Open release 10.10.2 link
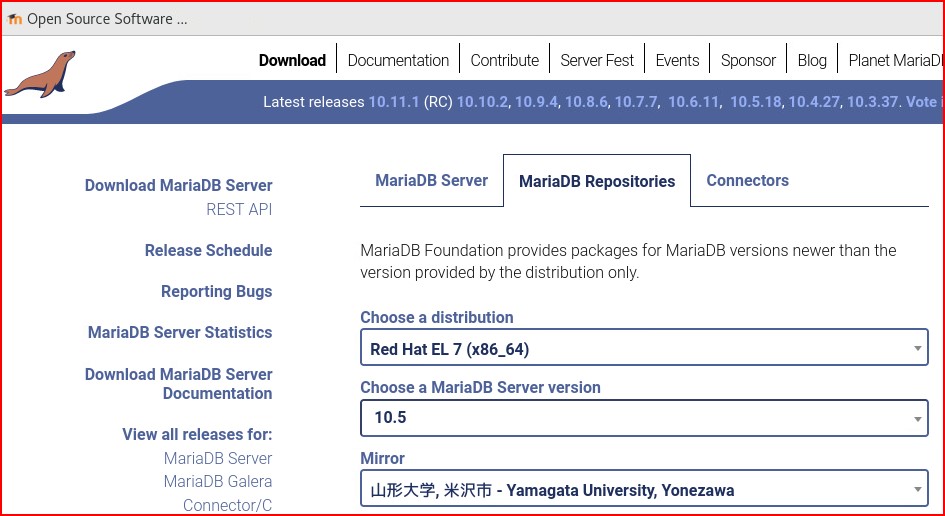 pyautogui.click(x=482, y=102)
